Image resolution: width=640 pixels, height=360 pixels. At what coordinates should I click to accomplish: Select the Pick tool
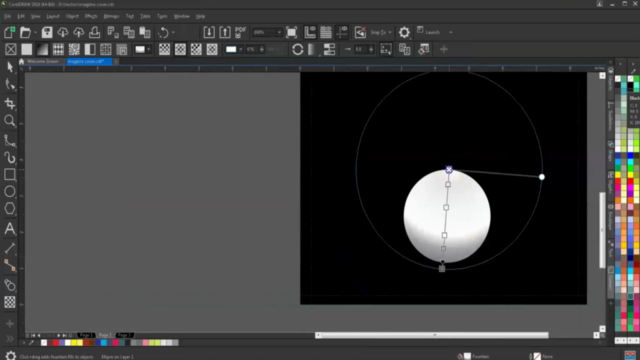tap(10, 67)
